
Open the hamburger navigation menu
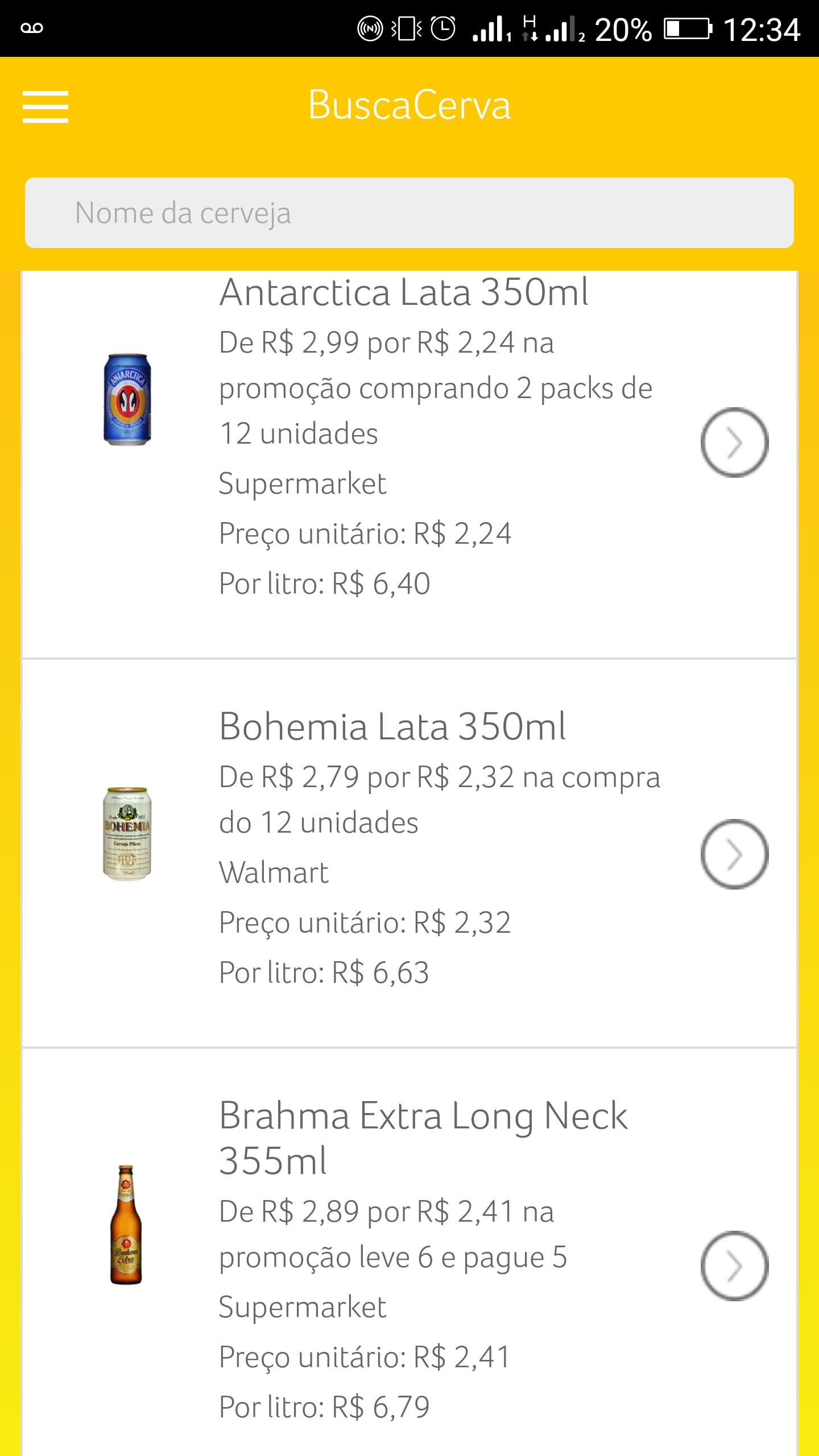45,106
